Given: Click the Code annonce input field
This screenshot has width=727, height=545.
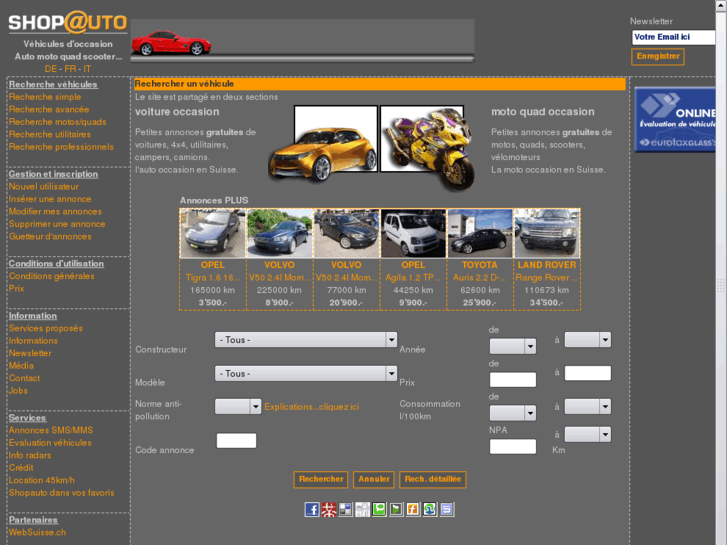Looking at the screenshot, I should pyautogui.click(x=236, y=441).
